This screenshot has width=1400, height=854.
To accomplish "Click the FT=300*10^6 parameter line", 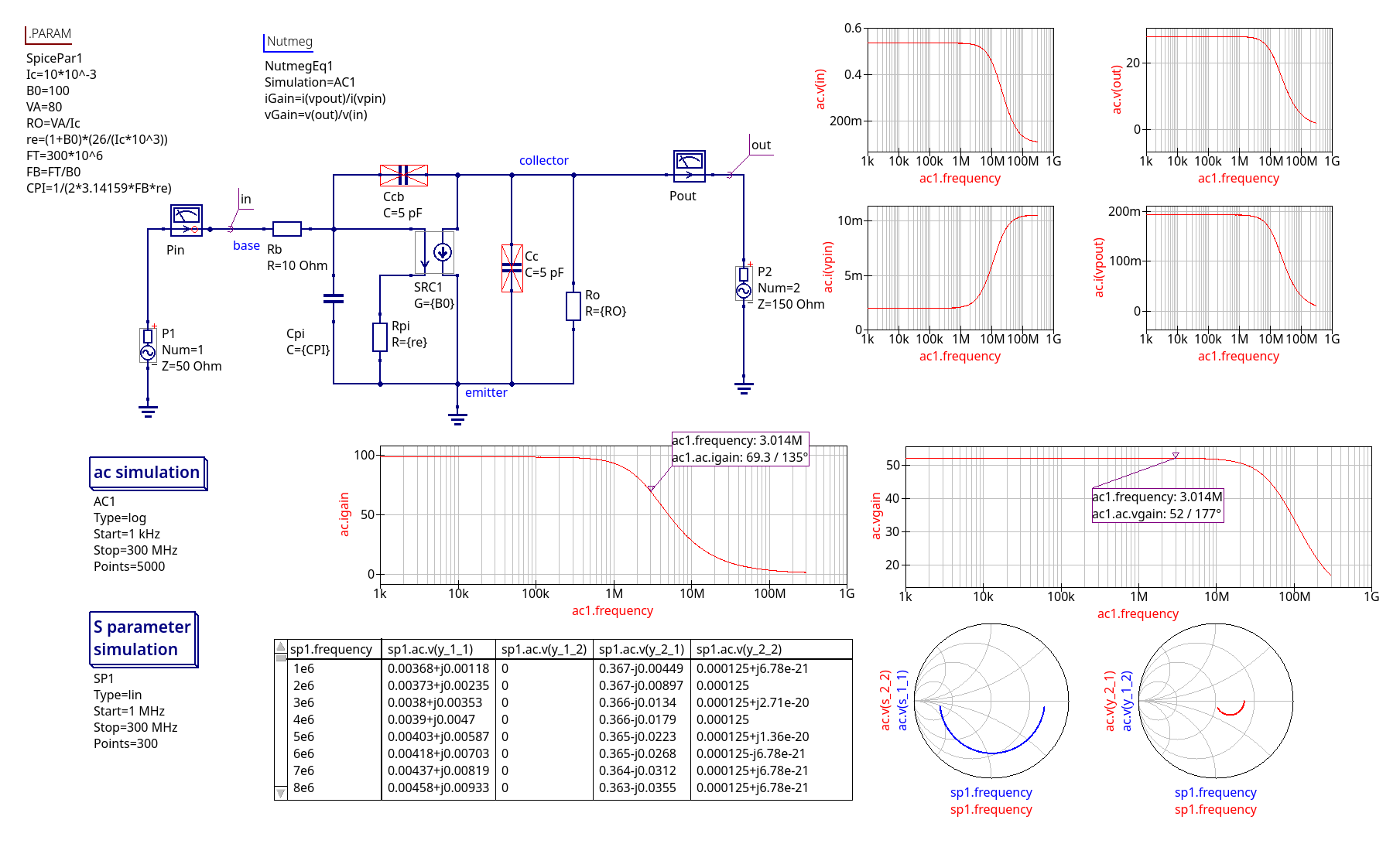I will [64, 156].
